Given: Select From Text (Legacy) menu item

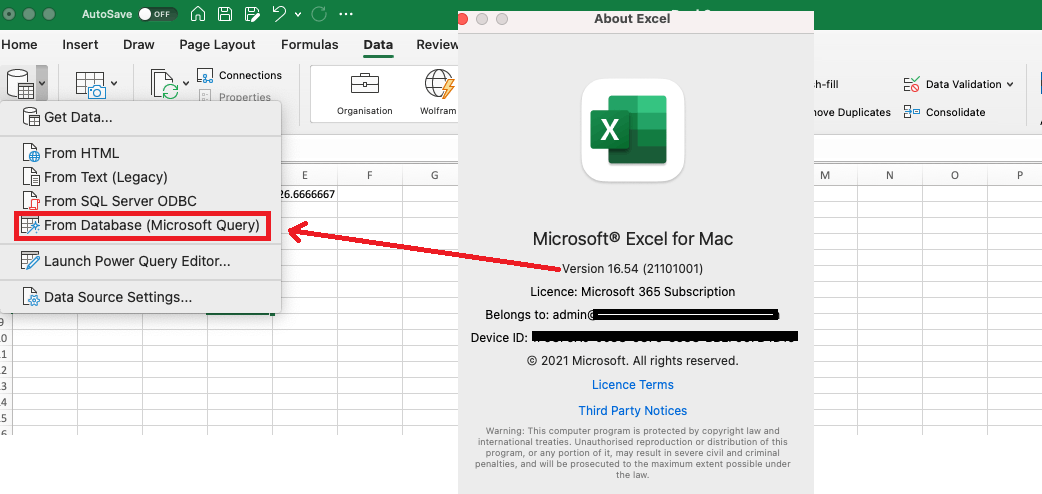Looking at the screenshot, I should point(140,177).
